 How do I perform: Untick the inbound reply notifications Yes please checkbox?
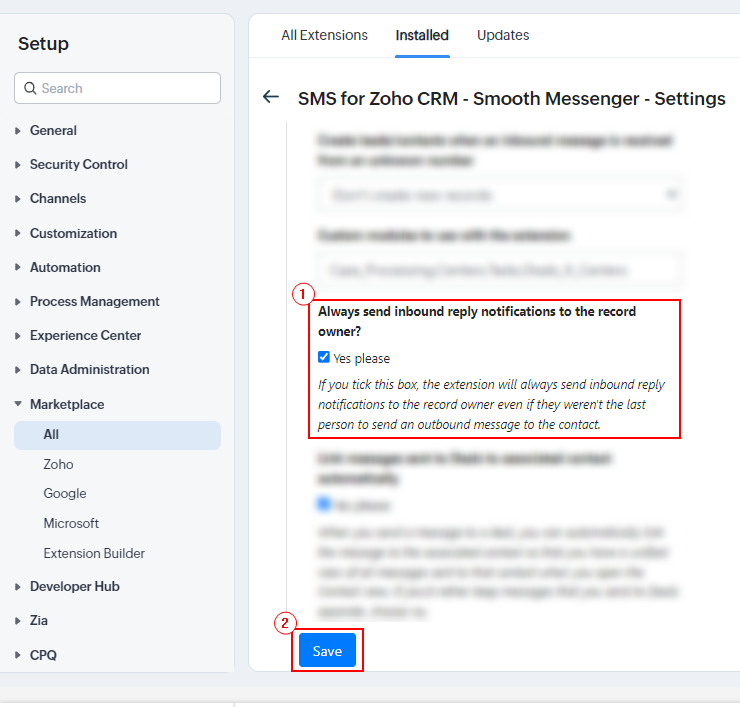pos(324,357)
